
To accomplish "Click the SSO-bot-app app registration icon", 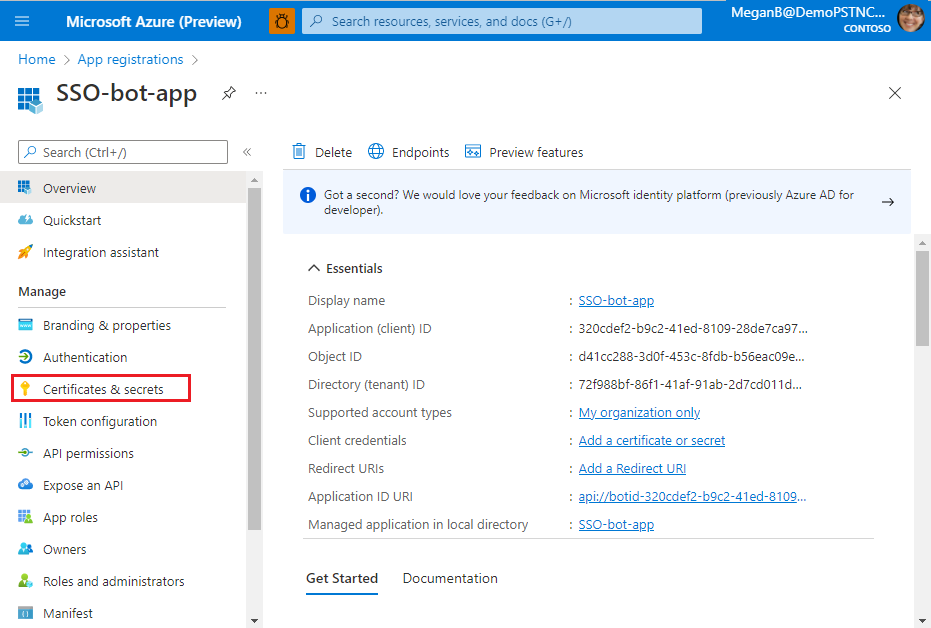I will point(30,100).
